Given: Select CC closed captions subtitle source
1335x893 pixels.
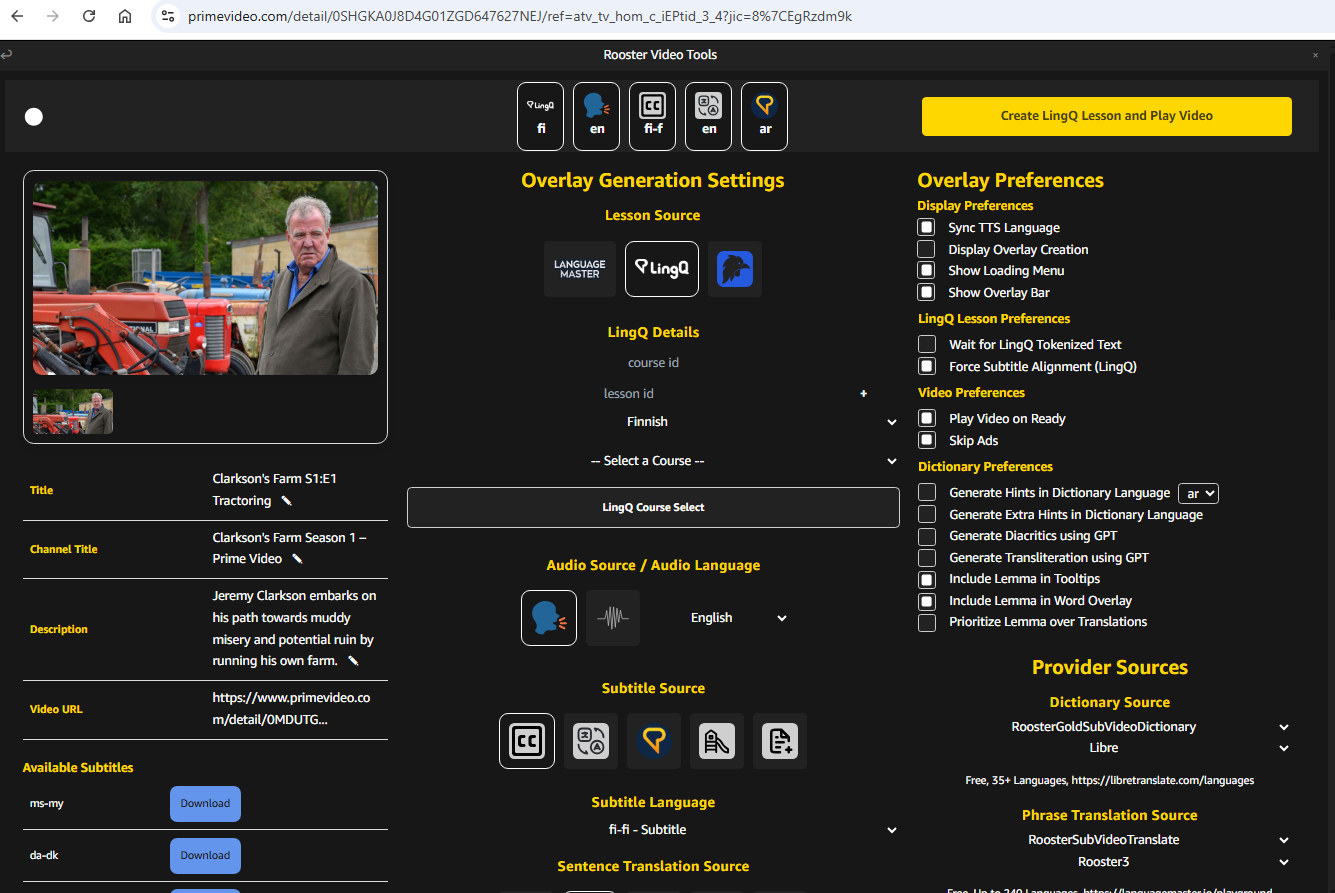Looking at the screenshot, I should coord(527,741).
